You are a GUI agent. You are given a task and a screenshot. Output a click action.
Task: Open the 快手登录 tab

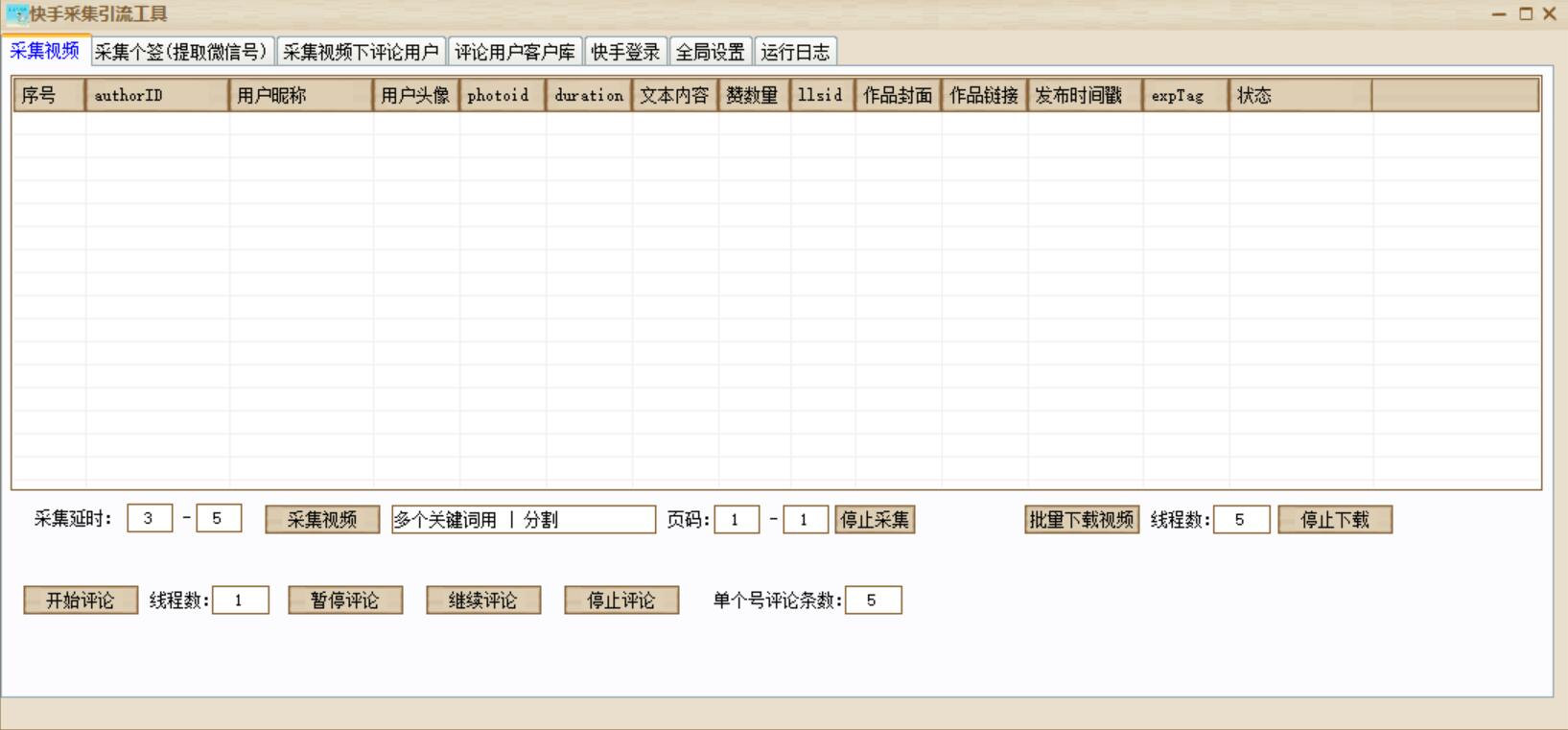625,52
